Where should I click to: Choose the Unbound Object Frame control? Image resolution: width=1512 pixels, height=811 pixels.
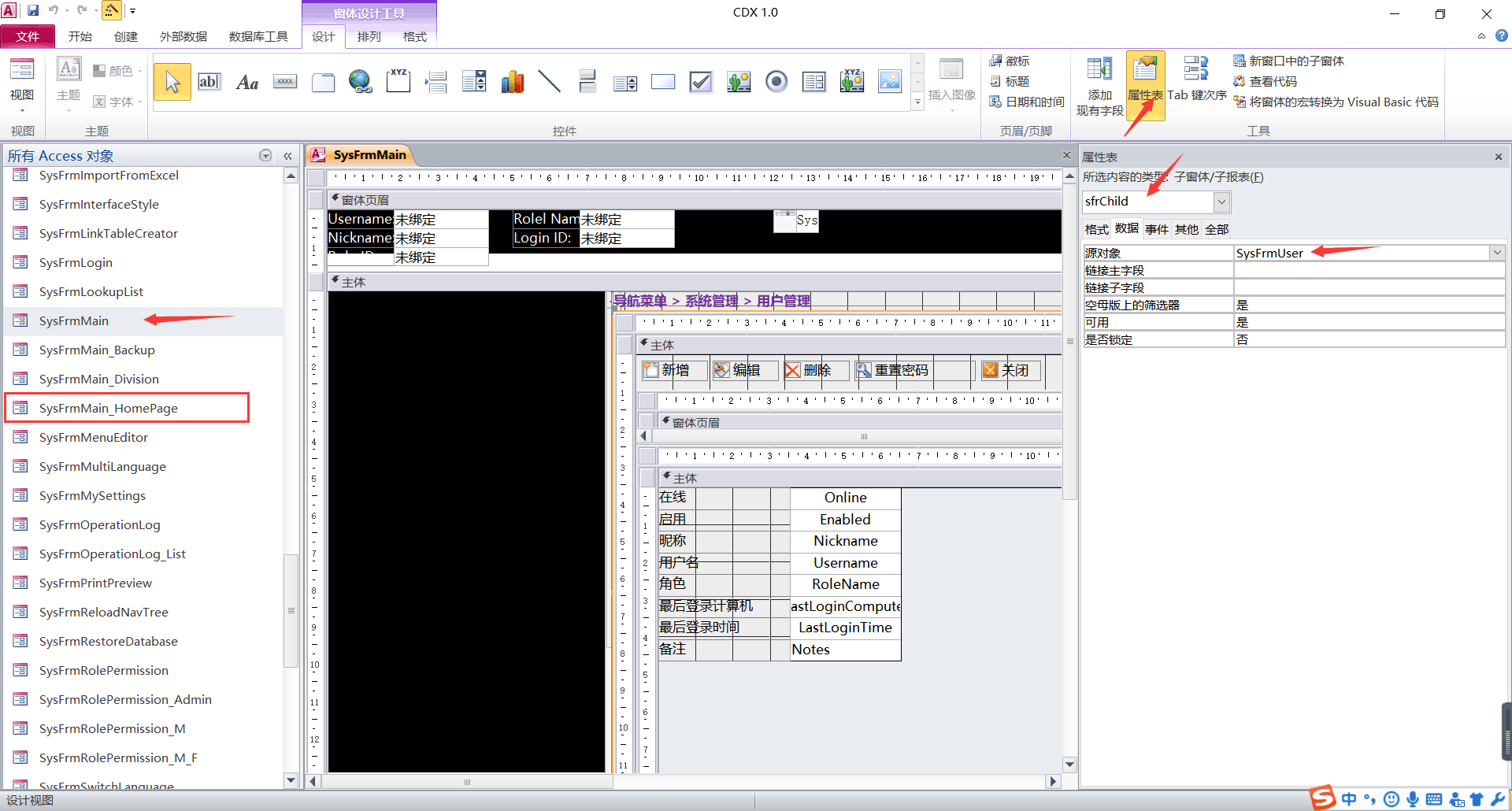pos(739,82)
